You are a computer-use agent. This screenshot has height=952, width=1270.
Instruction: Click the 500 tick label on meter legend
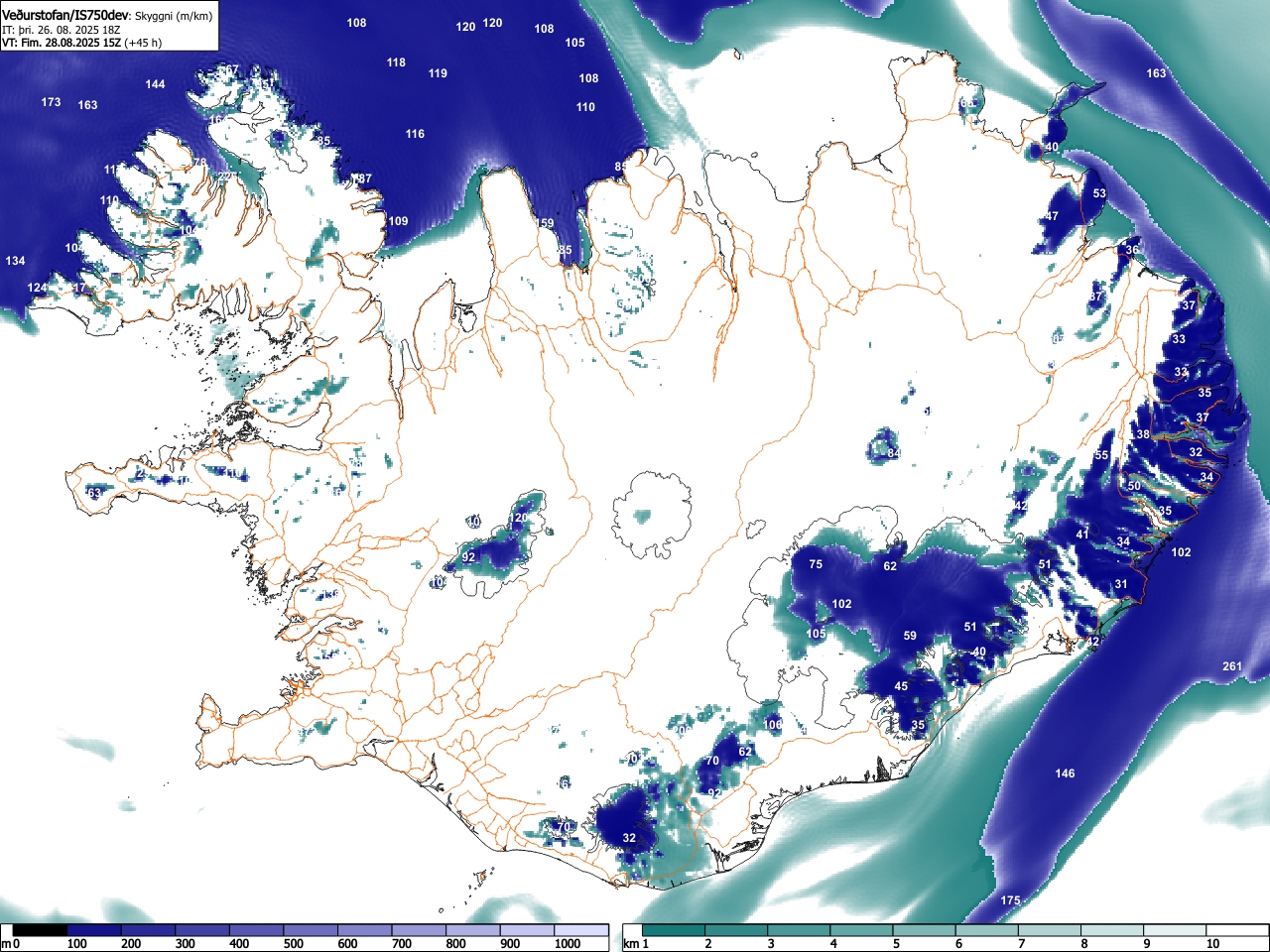[x=293, y=944]
